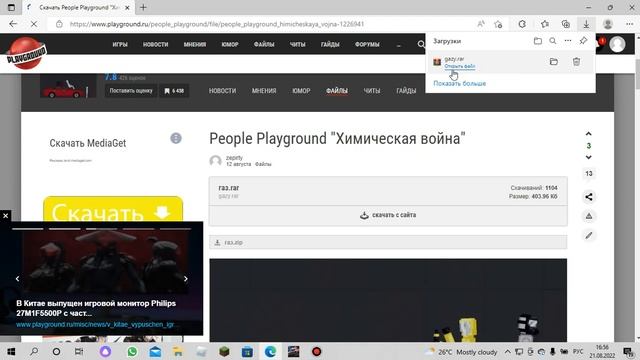Open Philips monitor news link URL
Image resolution: width=640 pixels, height=360 pixels.
coord(95,324)
